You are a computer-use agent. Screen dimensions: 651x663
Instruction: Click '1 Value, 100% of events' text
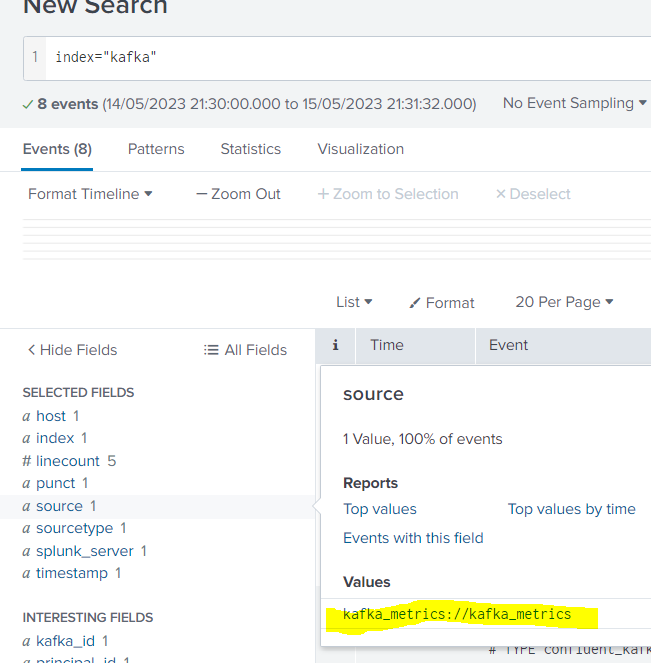[x=423, y=439]
